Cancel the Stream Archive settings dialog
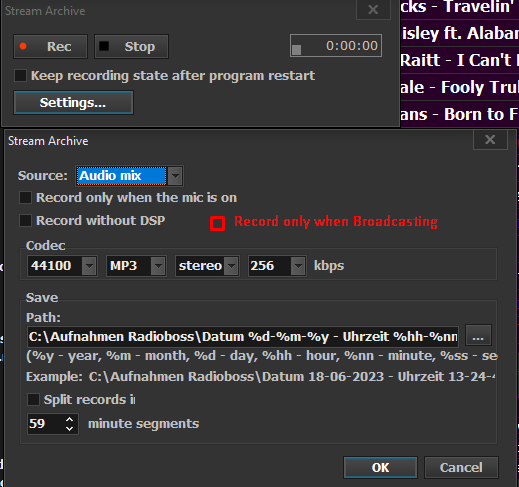The image size is (519, 487). coord(461,467)
